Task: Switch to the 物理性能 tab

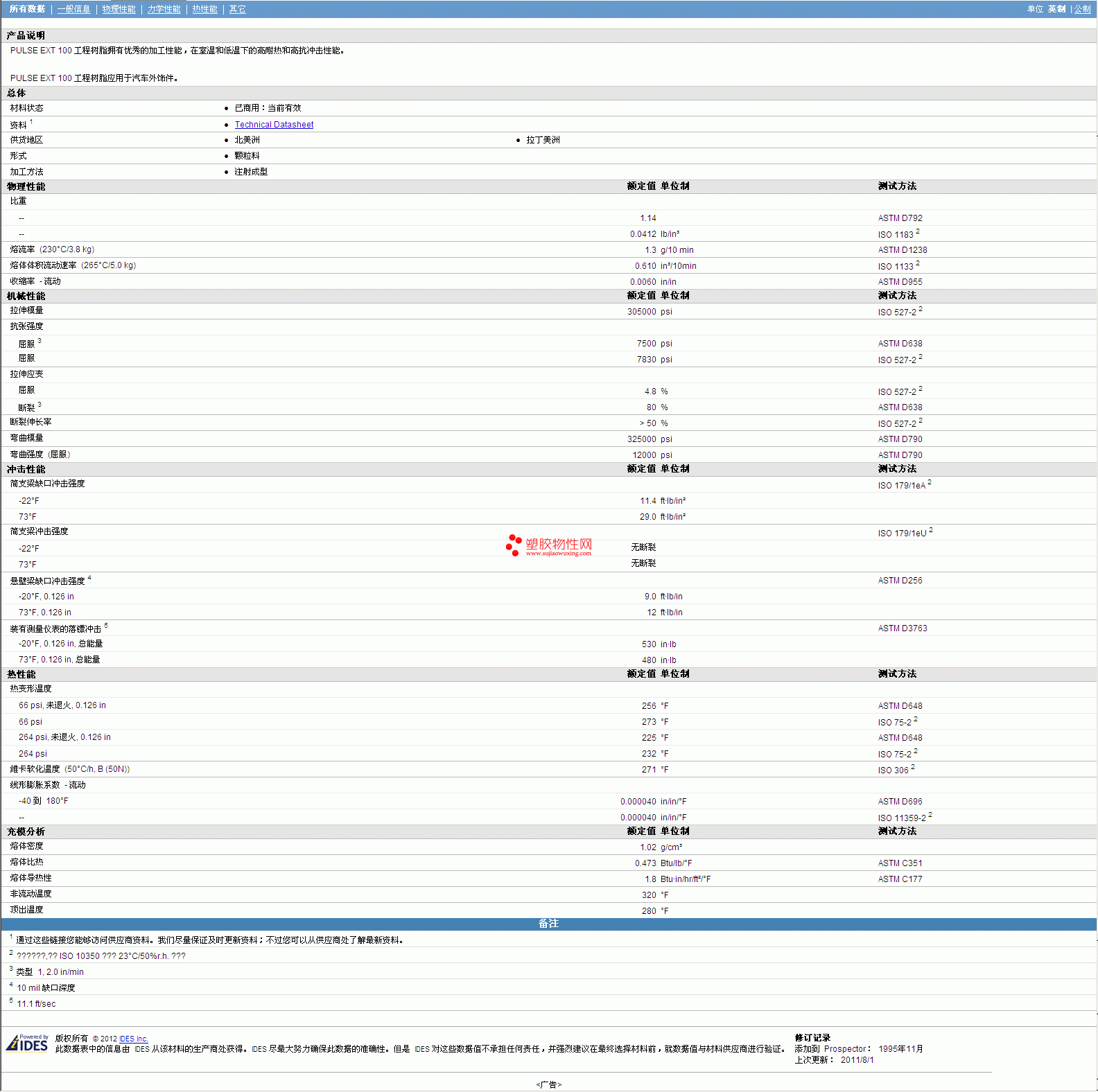Action: 119,9
